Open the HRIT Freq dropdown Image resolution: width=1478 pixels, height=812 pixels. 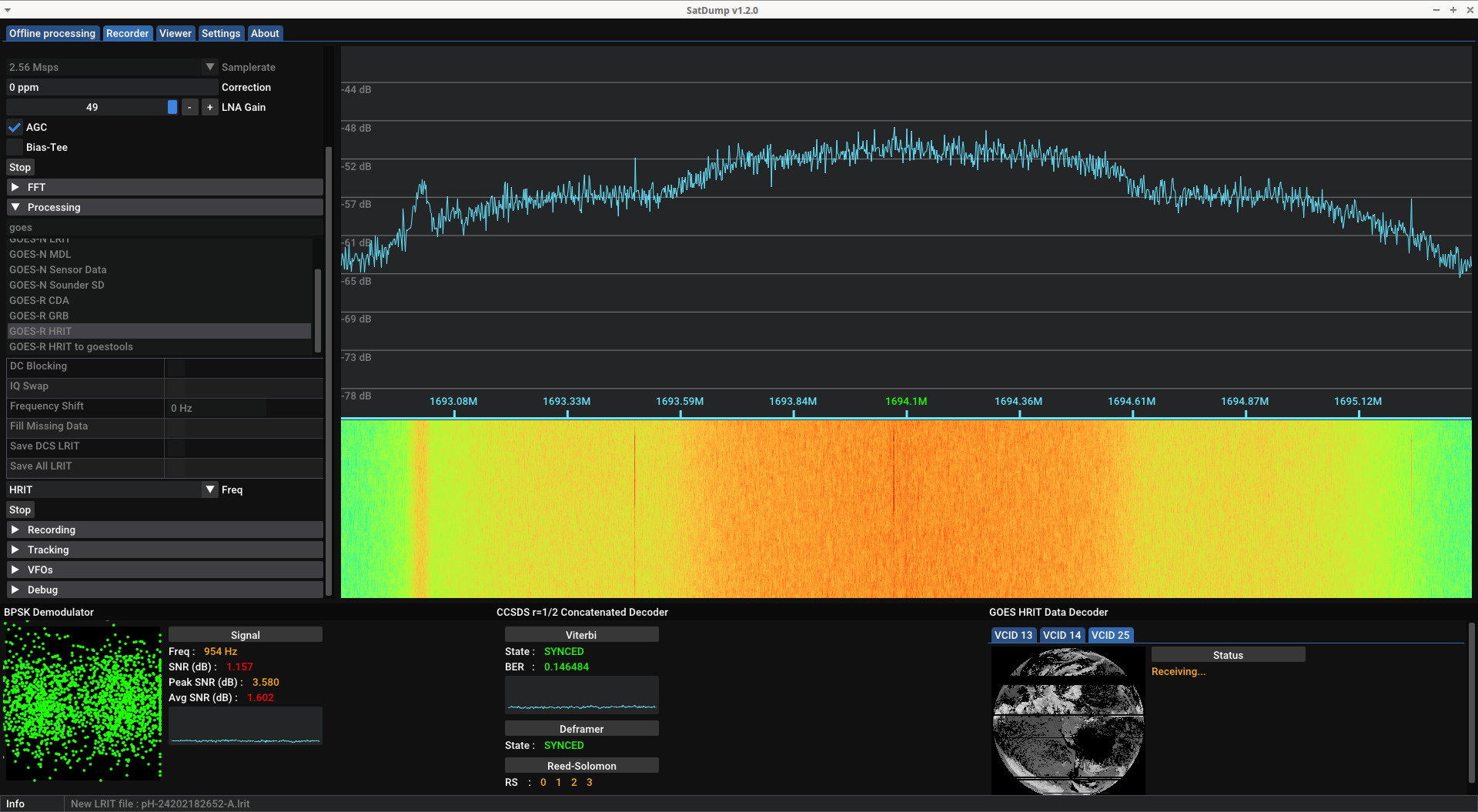112,490
